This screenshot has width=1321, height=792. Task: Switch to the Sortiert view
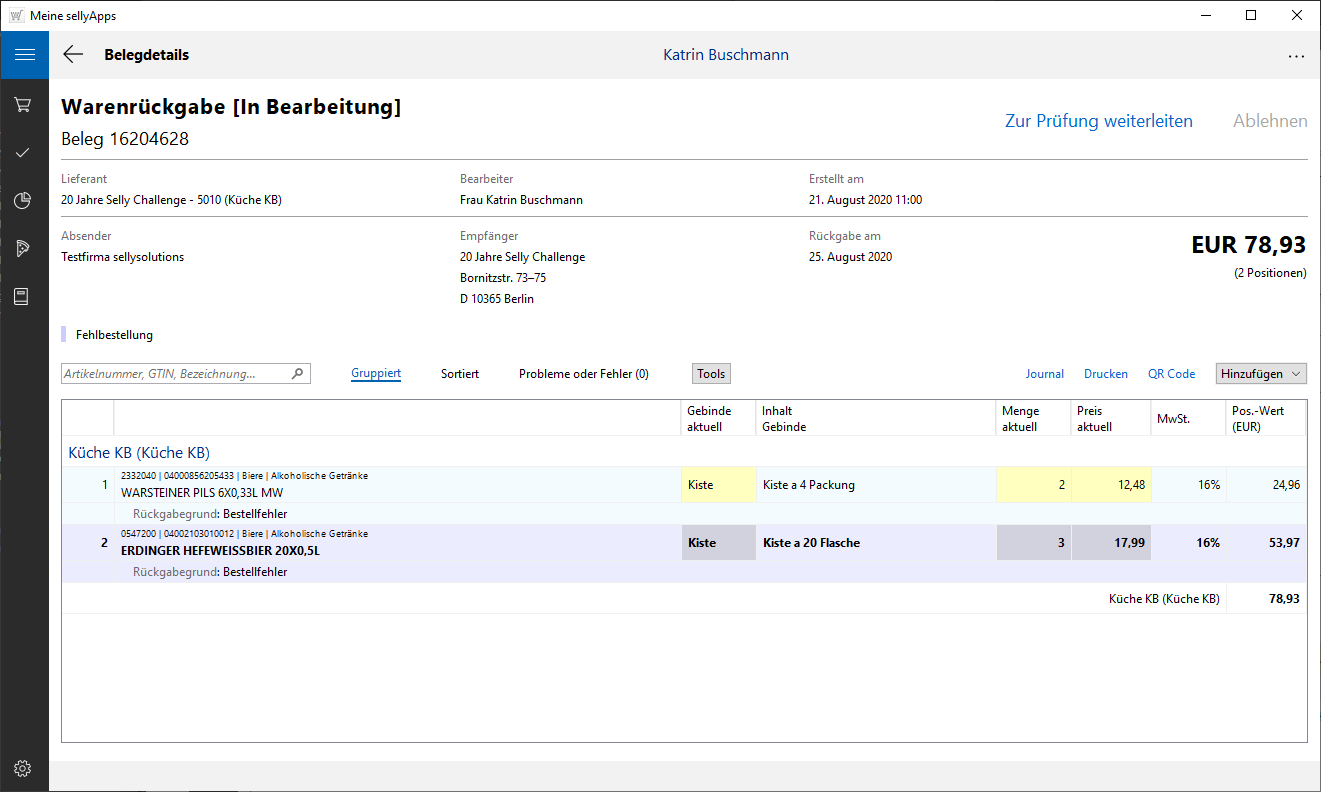click(x=460, y=374)
